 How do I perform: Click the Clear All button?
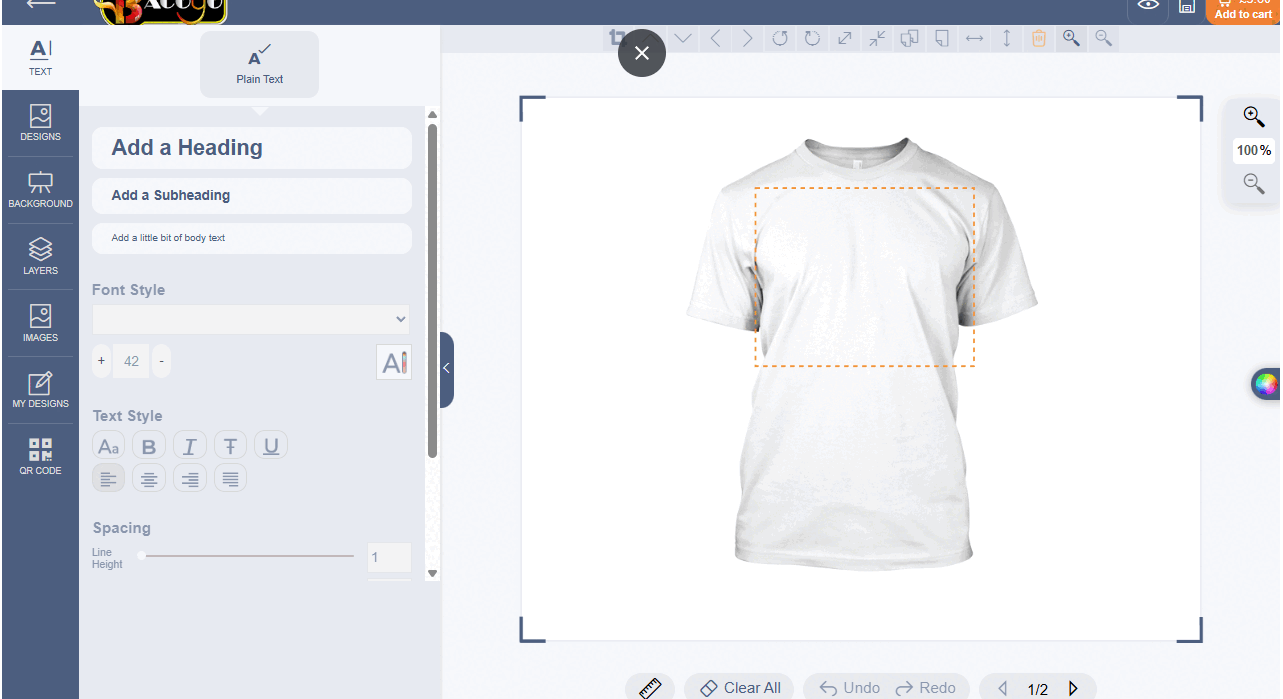point(740,688)
